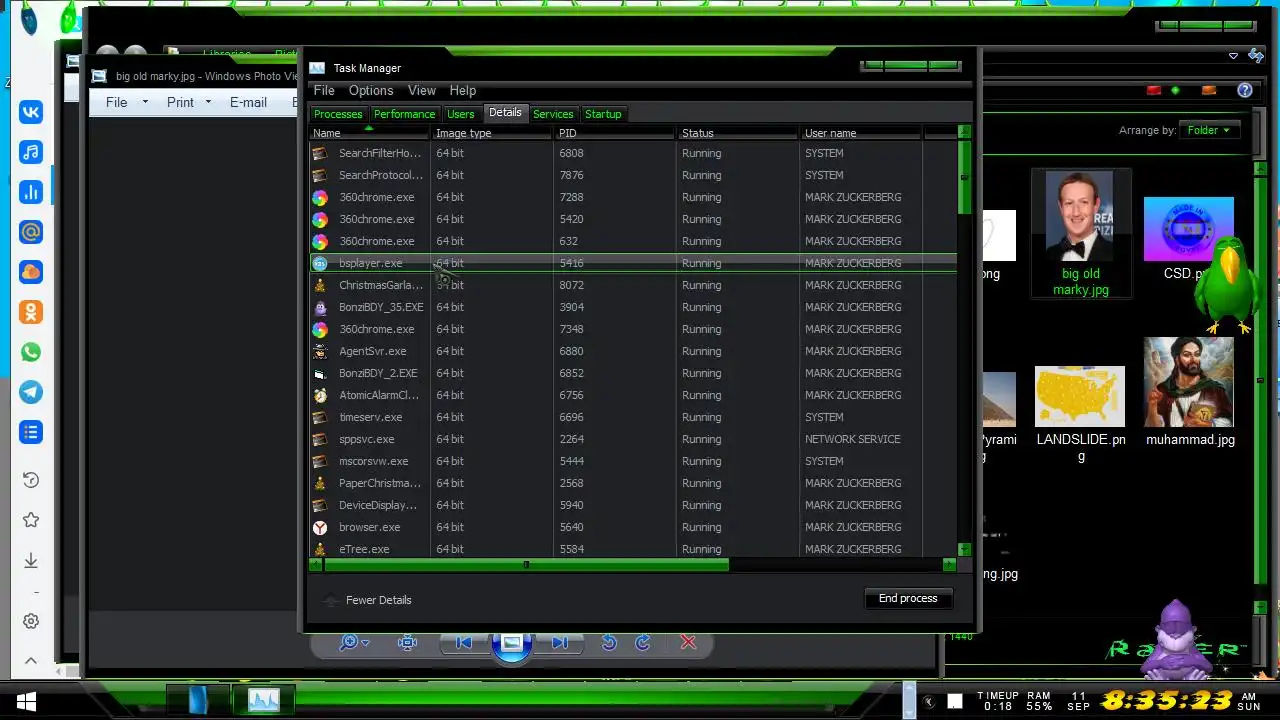Click Task Manager taskbar icon

coord(264,700)
